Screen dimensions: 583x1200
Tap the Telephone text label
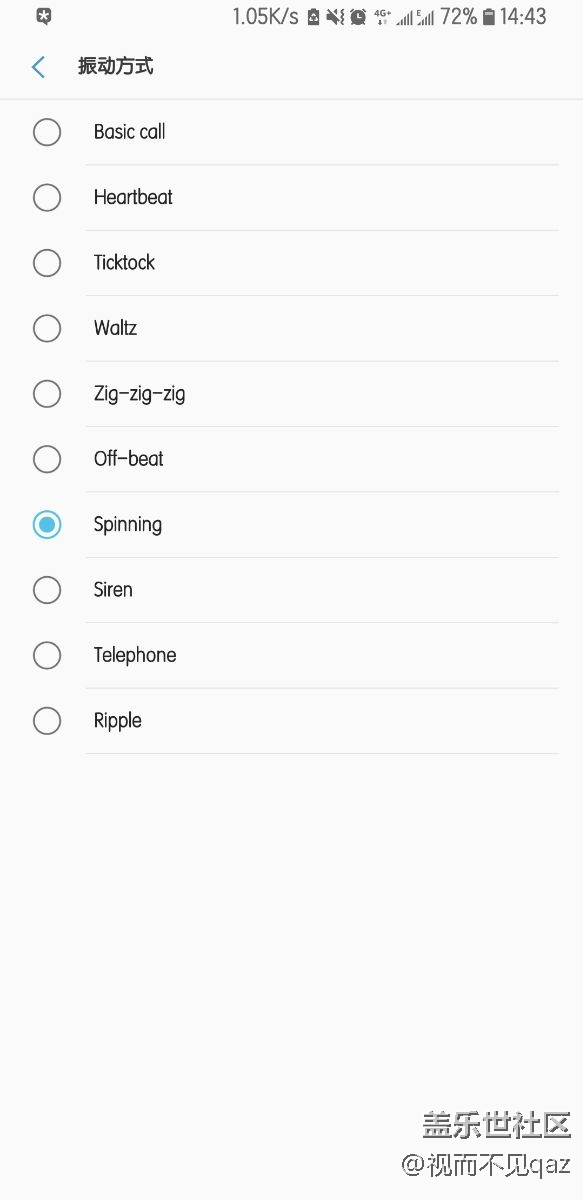point(135,655)
